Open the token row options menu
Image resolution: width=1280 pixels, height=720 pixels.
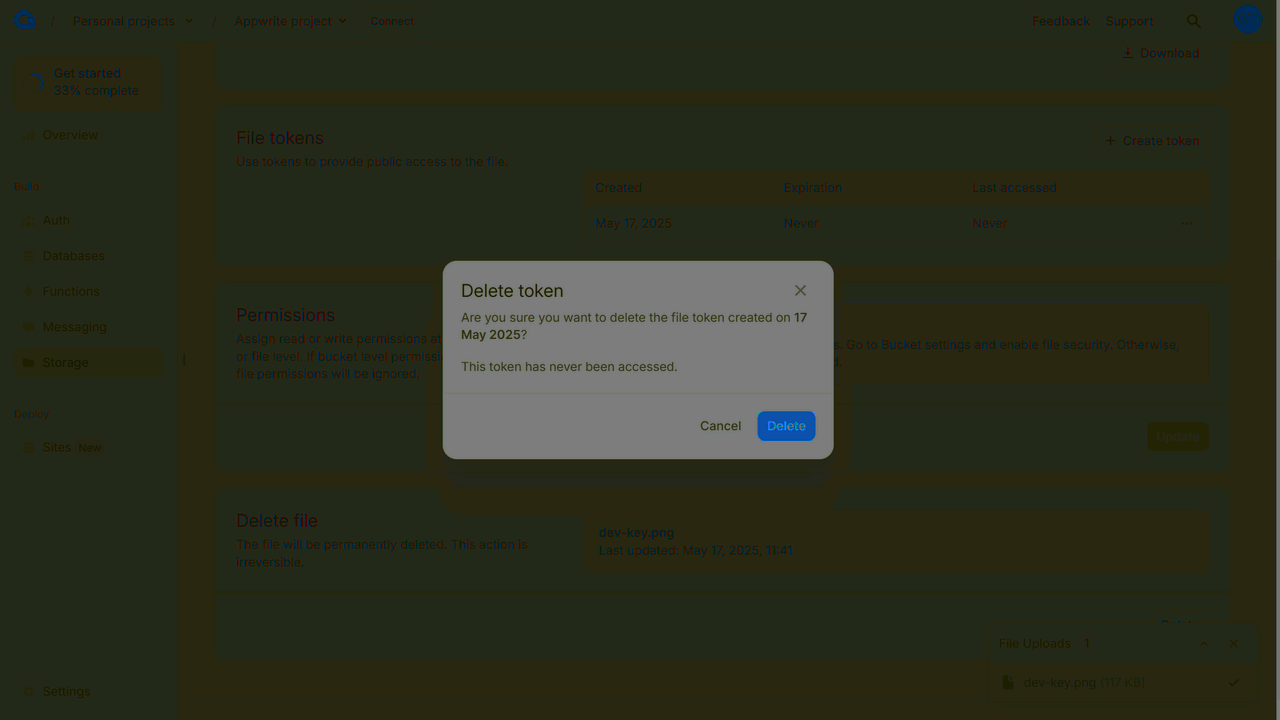pos(1187,223)
